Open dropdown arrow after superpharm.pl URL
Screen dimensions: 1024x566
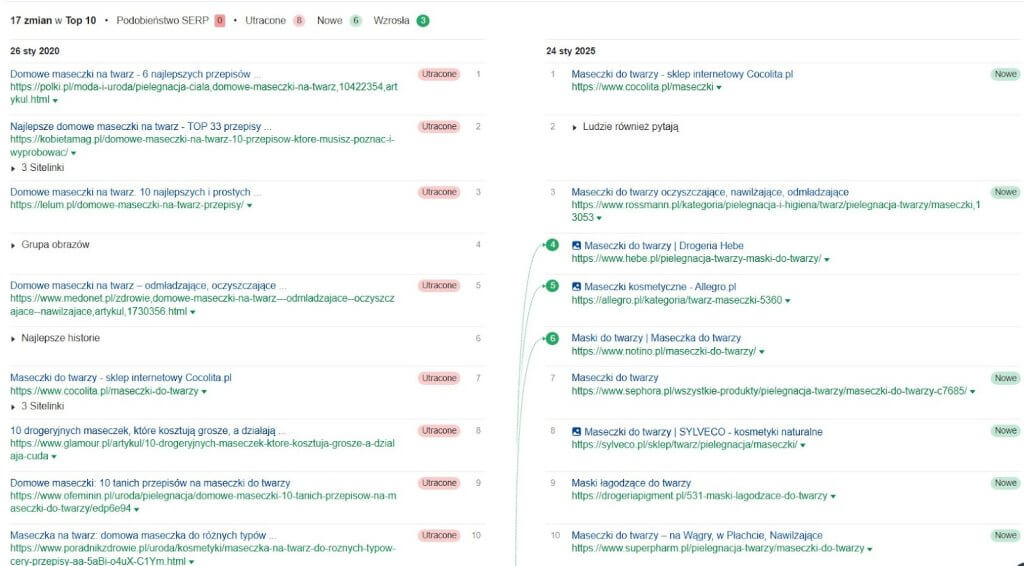click(870, 549)
